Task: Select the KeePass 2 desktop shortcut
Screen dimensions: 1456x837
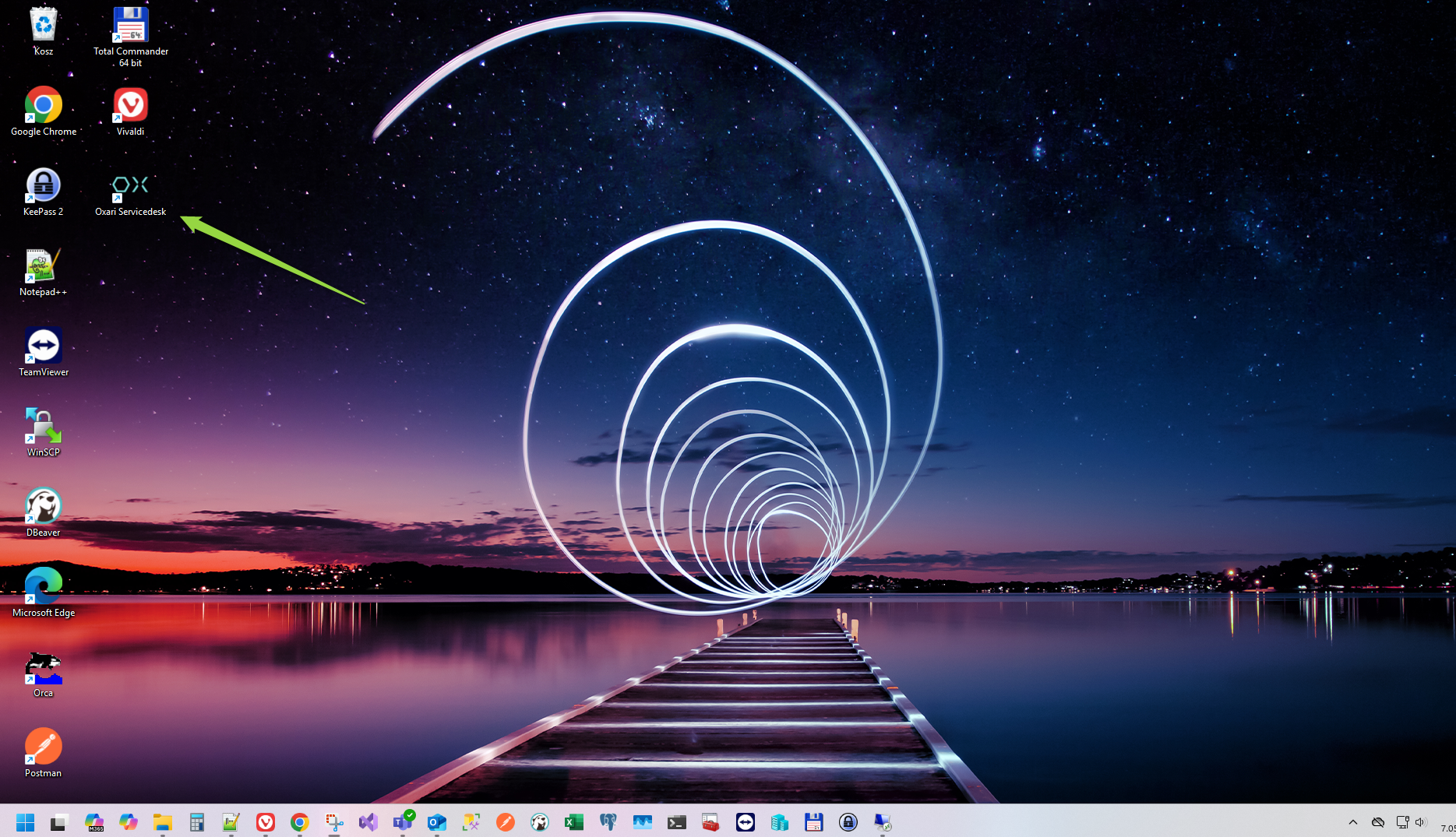Action: click(44, 192)
